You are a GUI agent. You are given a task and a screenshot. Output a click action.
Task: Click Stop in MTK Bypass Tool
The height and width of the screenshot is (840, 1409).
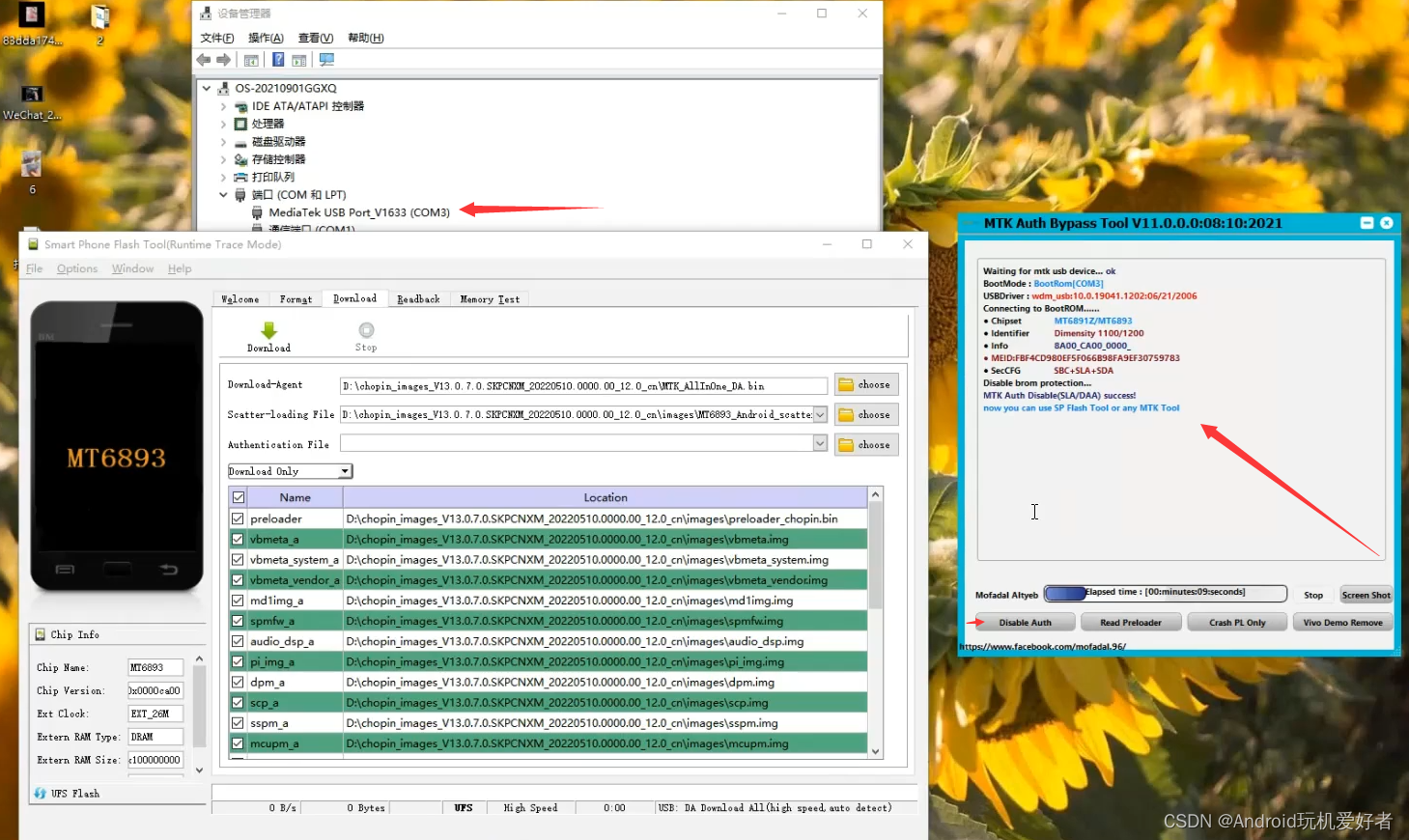click(x=1313, y=595)
